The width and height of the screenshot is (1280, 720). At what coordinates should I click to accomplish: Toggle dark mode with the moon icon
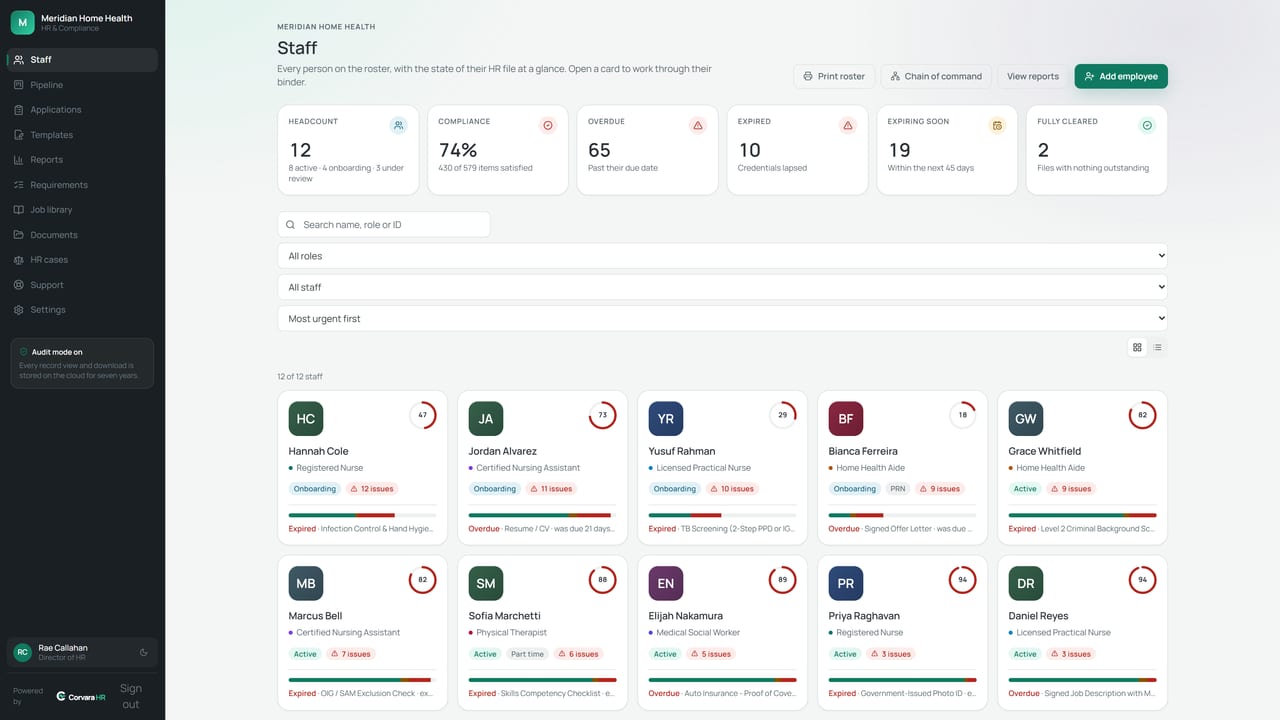tap(144, 653)
